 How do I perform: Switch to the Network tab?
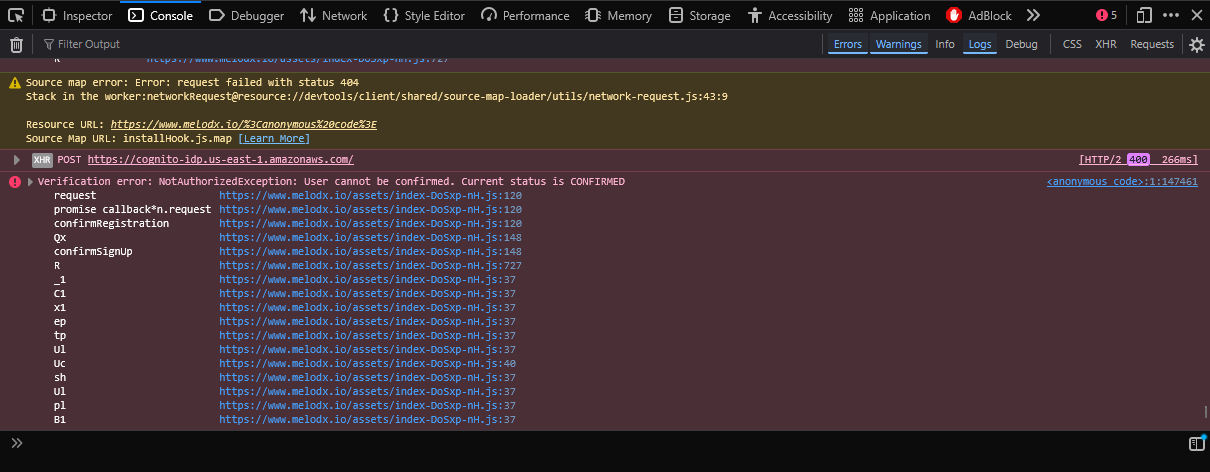coord(333,15)
